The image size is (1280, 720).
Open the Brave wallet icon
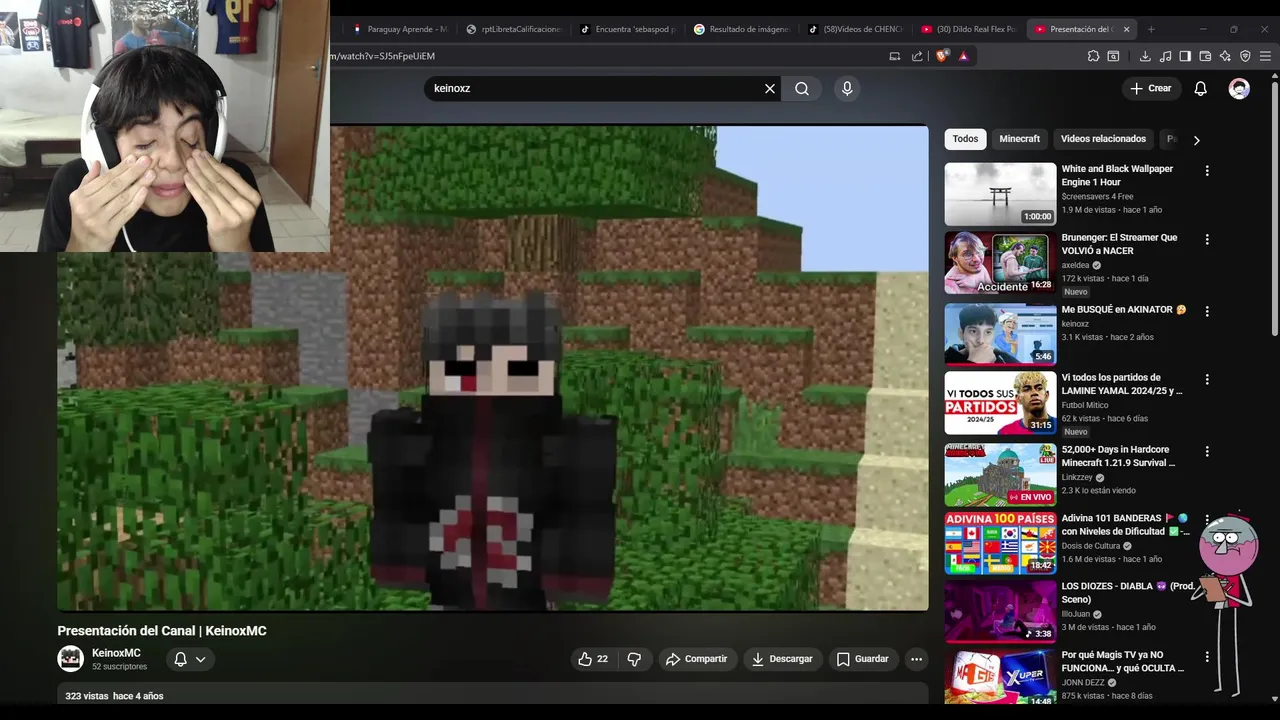(1205, 56)
